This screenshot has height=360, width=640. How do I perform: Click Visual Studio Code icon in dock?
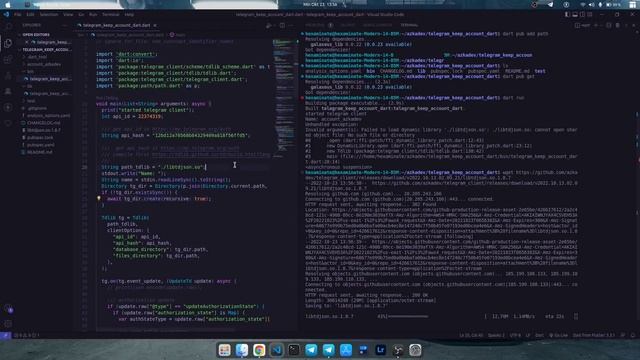tap(276, 350)
